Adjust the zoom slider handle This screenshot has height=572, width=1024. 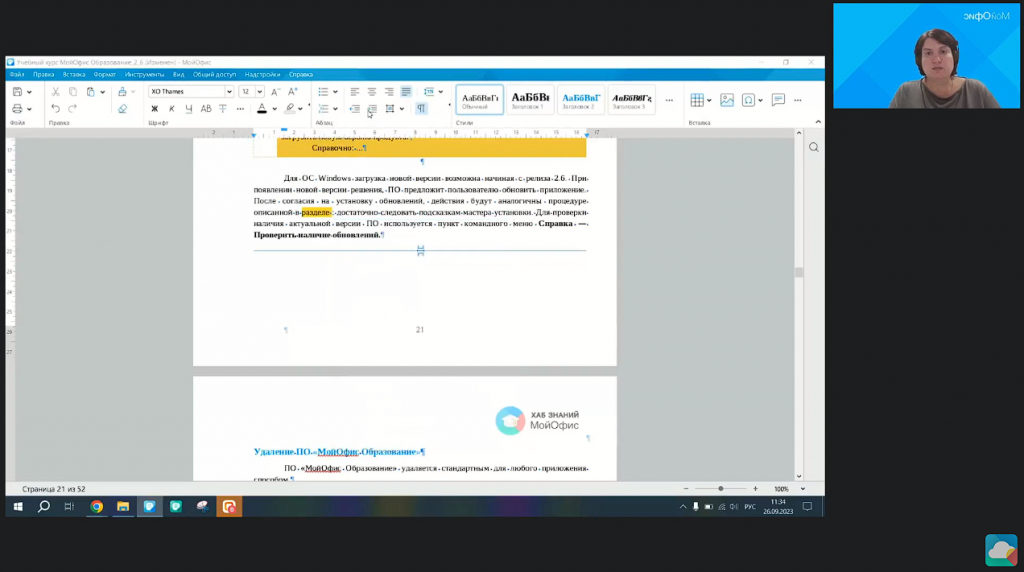[x=721, y=488]
